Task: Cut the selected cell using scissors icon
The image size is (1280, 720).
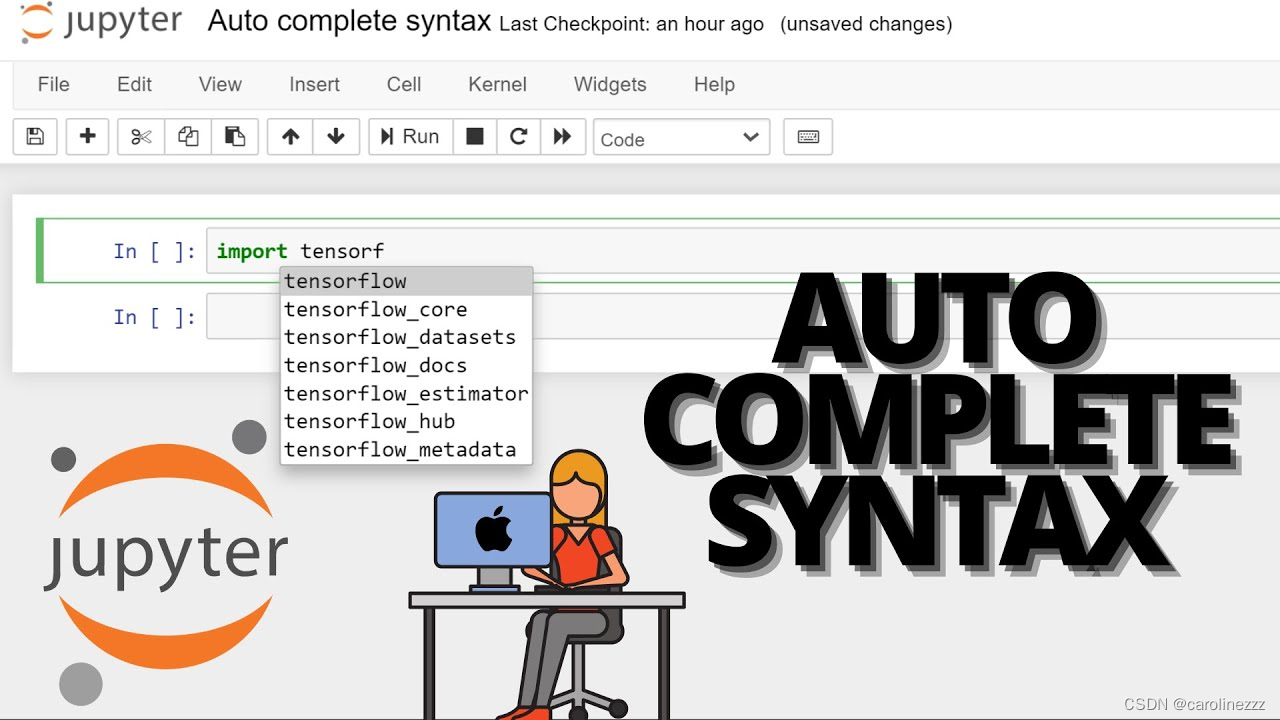Action: (x=140, y=137)
